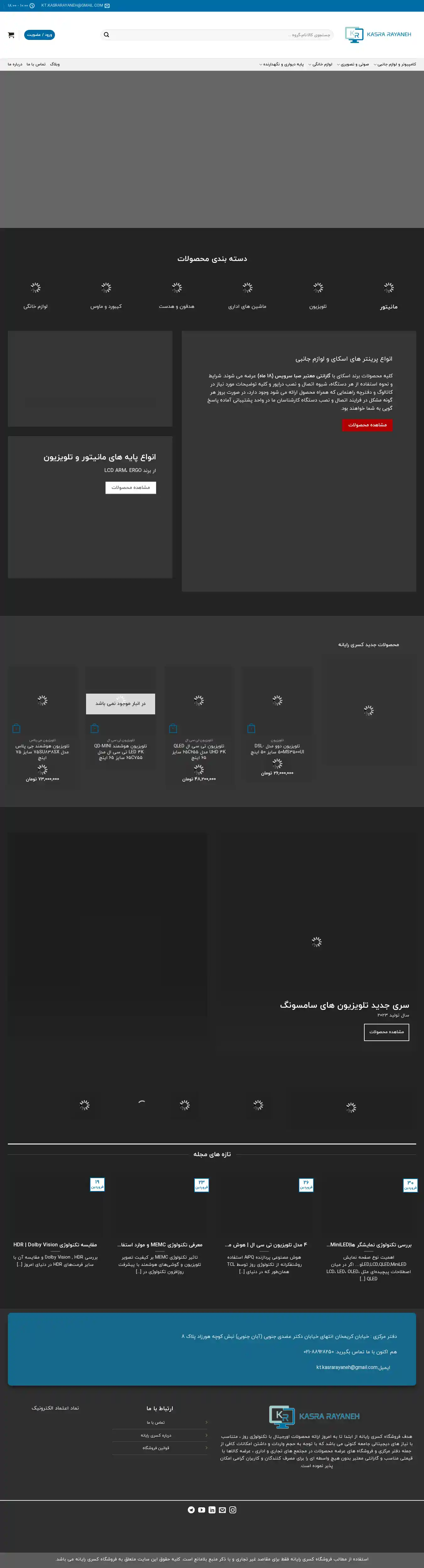Open قوانین فروشگاه footer link
The width and height of the screenshot is (424, 1568).
[156, 1448]
